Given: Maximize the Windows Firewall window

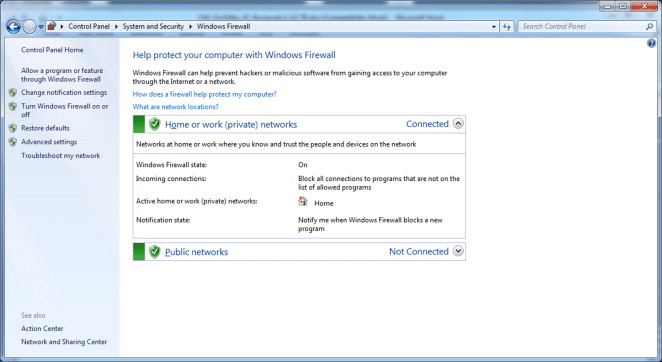Looking at the screenshot, I should pos(623,6).
